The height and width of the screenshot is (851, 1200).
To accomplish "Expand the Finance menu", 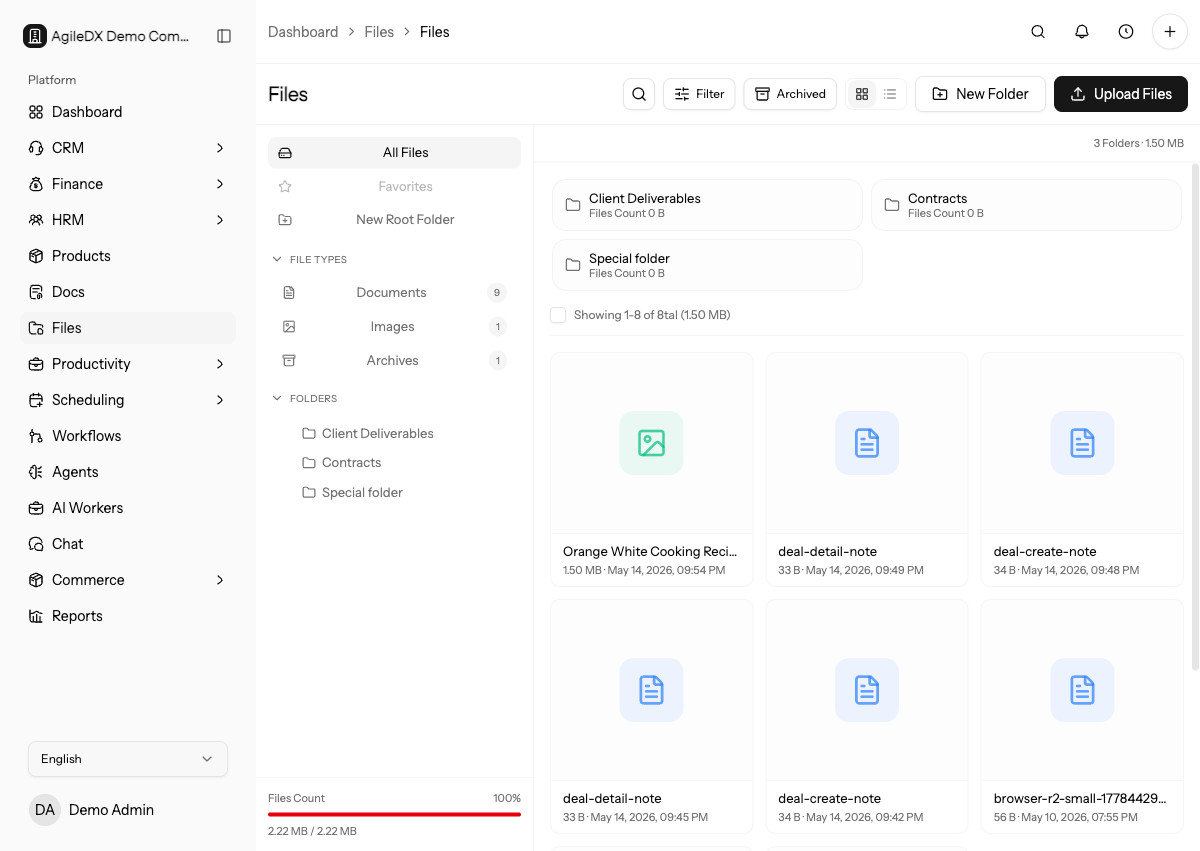I will click(x=128, y=184).
